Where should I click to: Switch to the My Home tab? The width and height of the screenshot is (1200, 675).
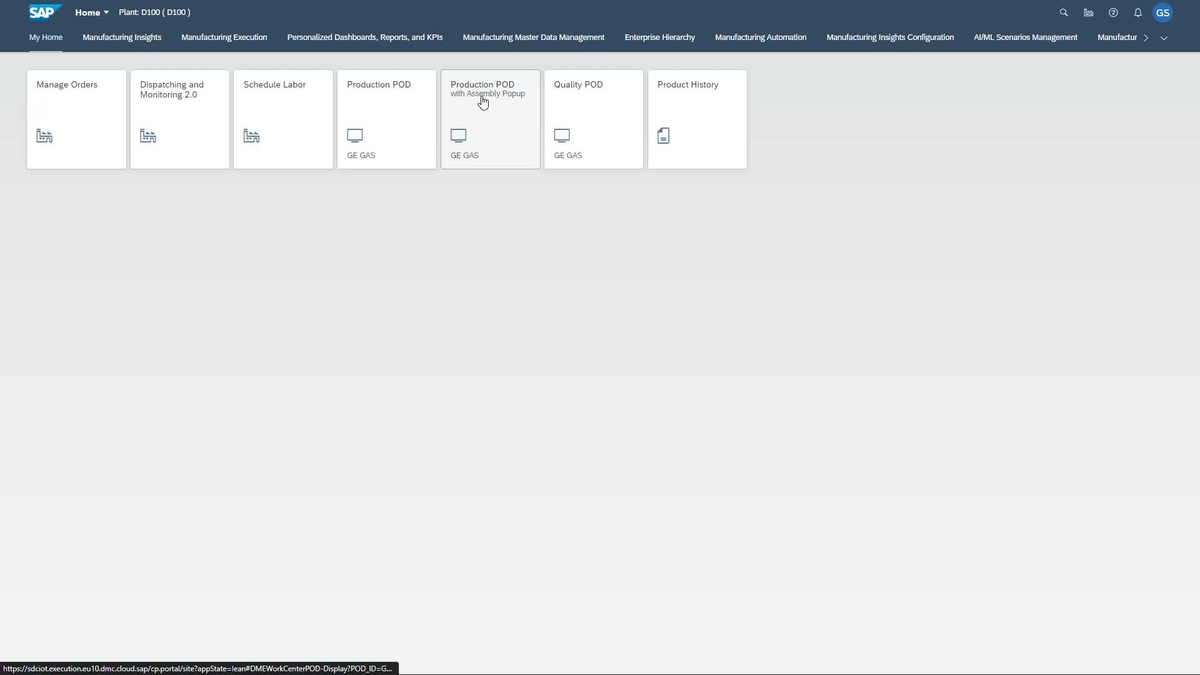[43, 37]
